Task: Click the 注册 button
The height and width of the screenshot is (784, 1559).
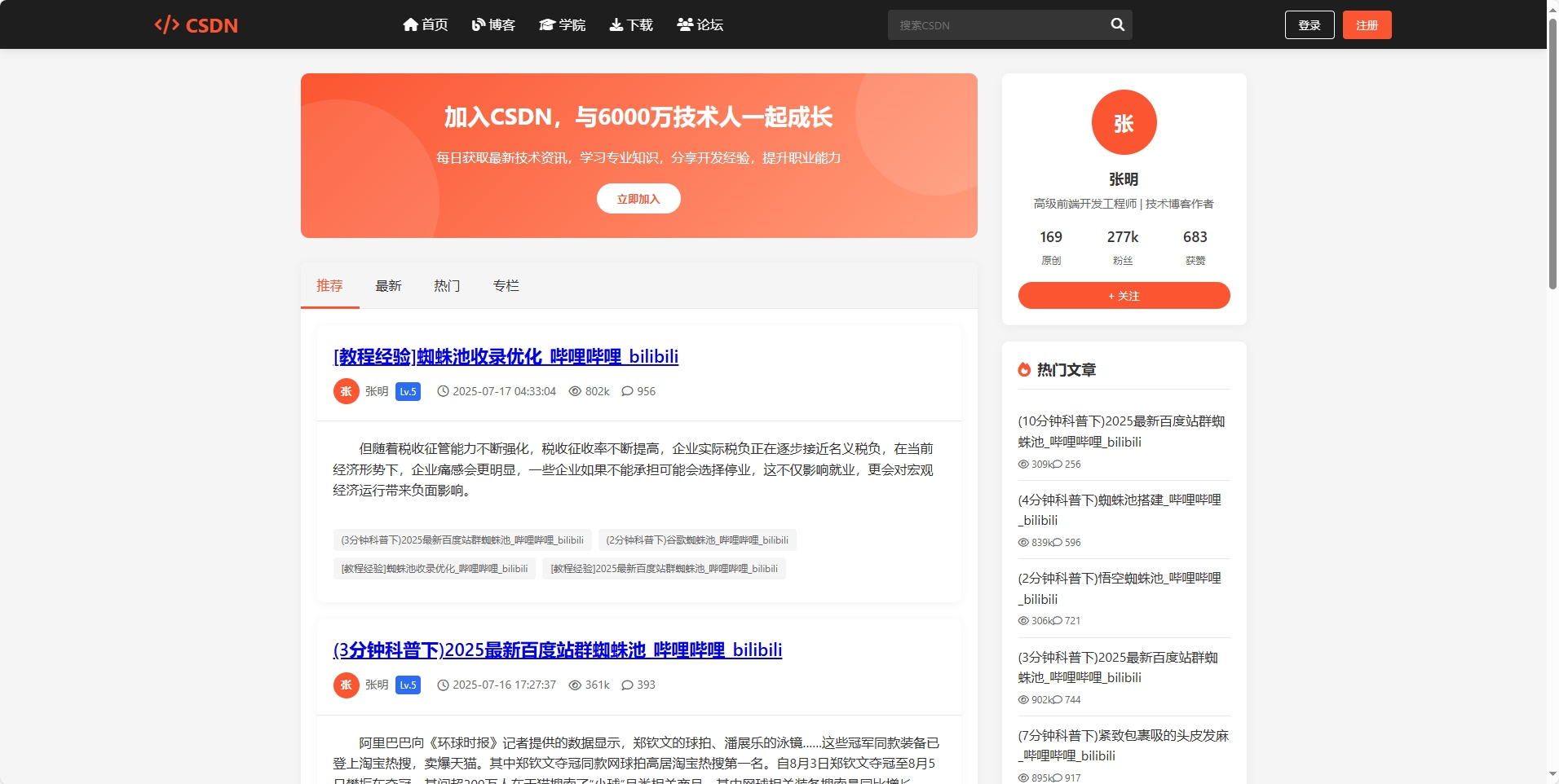Action: click(x=1367, y=24)
